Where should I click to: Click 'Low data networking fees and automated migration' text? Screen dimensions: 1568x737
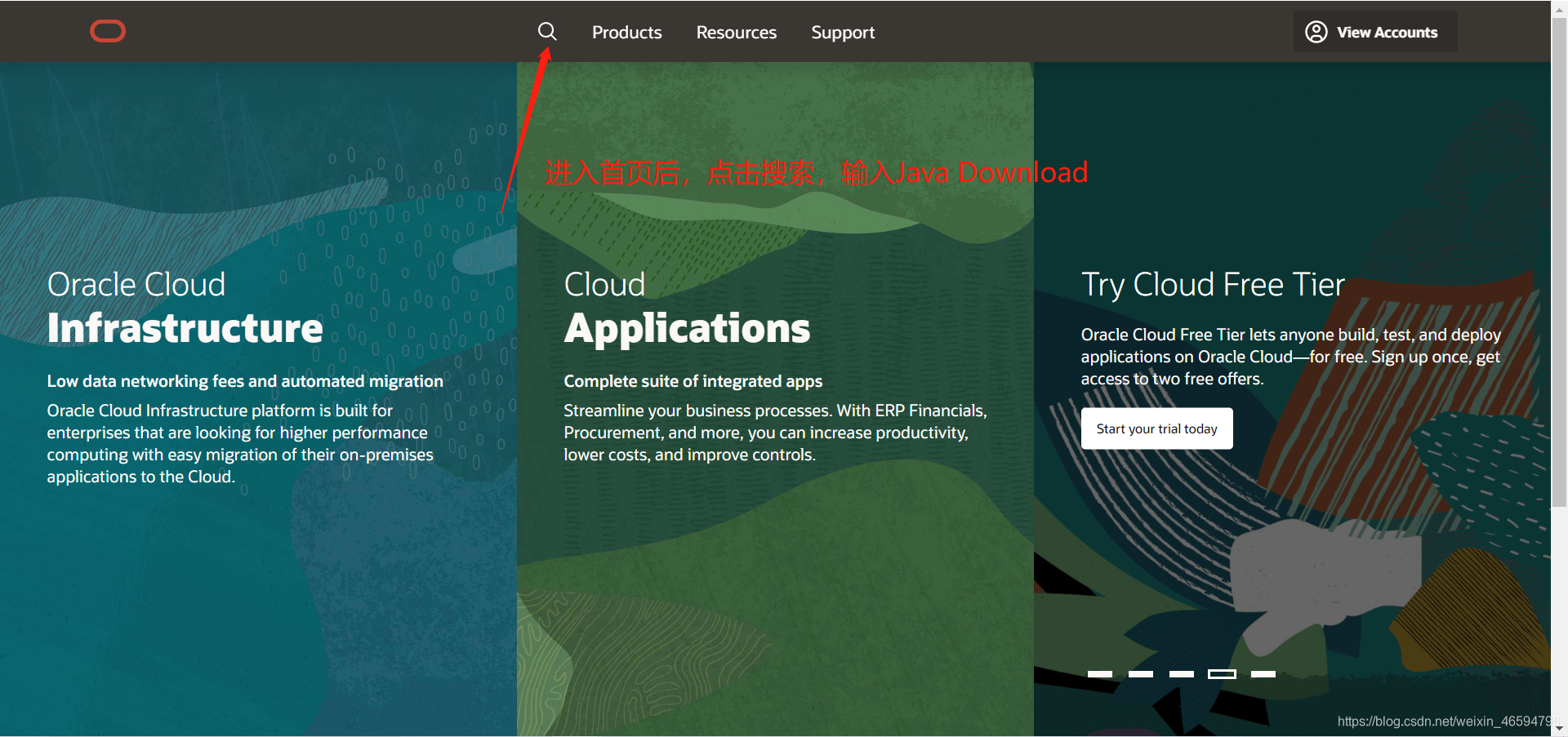(x=245, y=381)
